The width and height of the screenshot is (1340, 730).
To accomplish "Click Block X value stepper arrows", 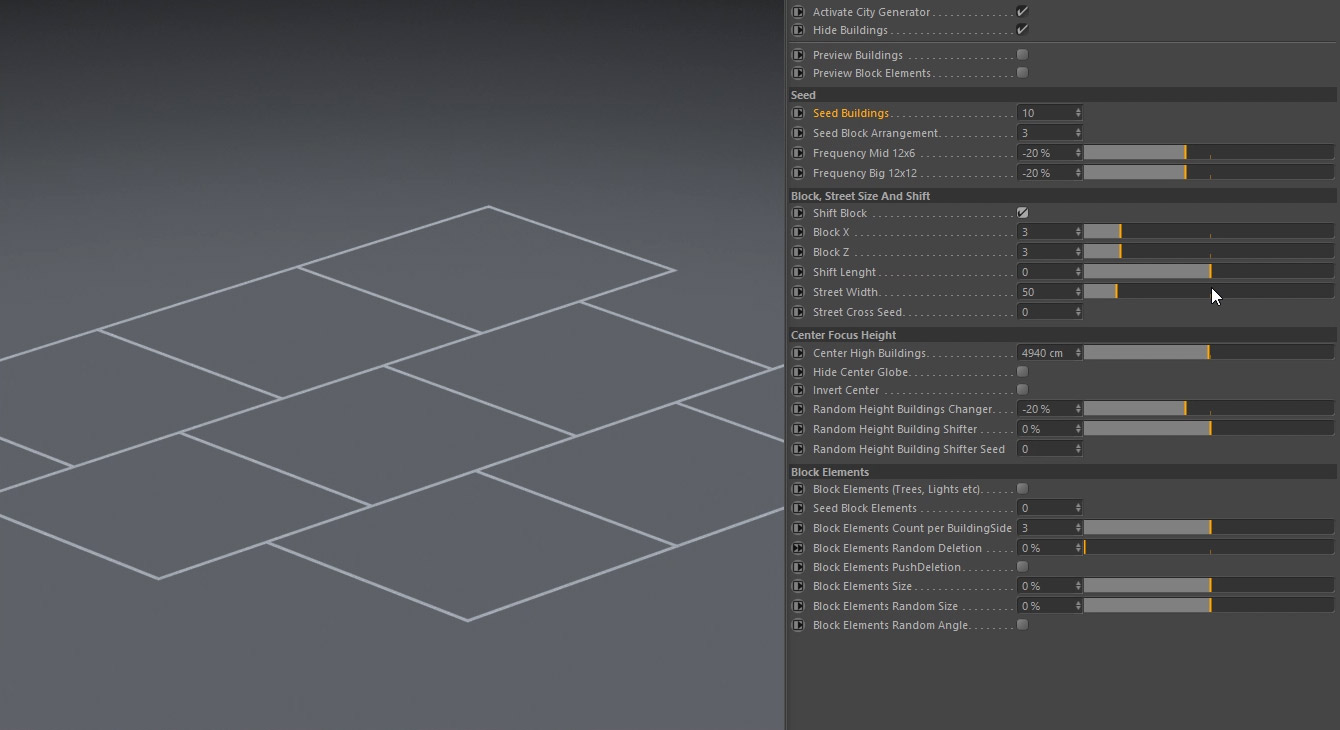I will [x=1078, y=232].
